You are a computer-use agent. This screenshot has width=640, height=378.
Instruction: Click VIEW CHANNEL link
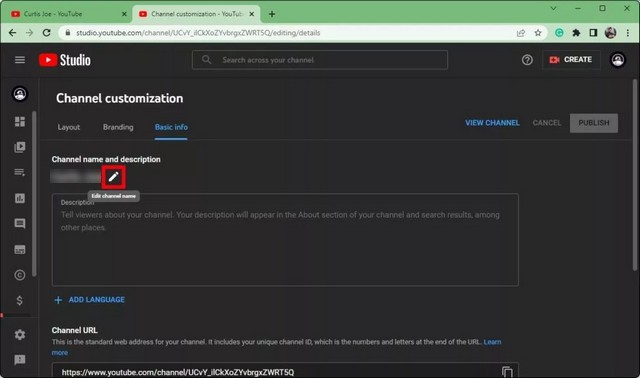point(492,123)
